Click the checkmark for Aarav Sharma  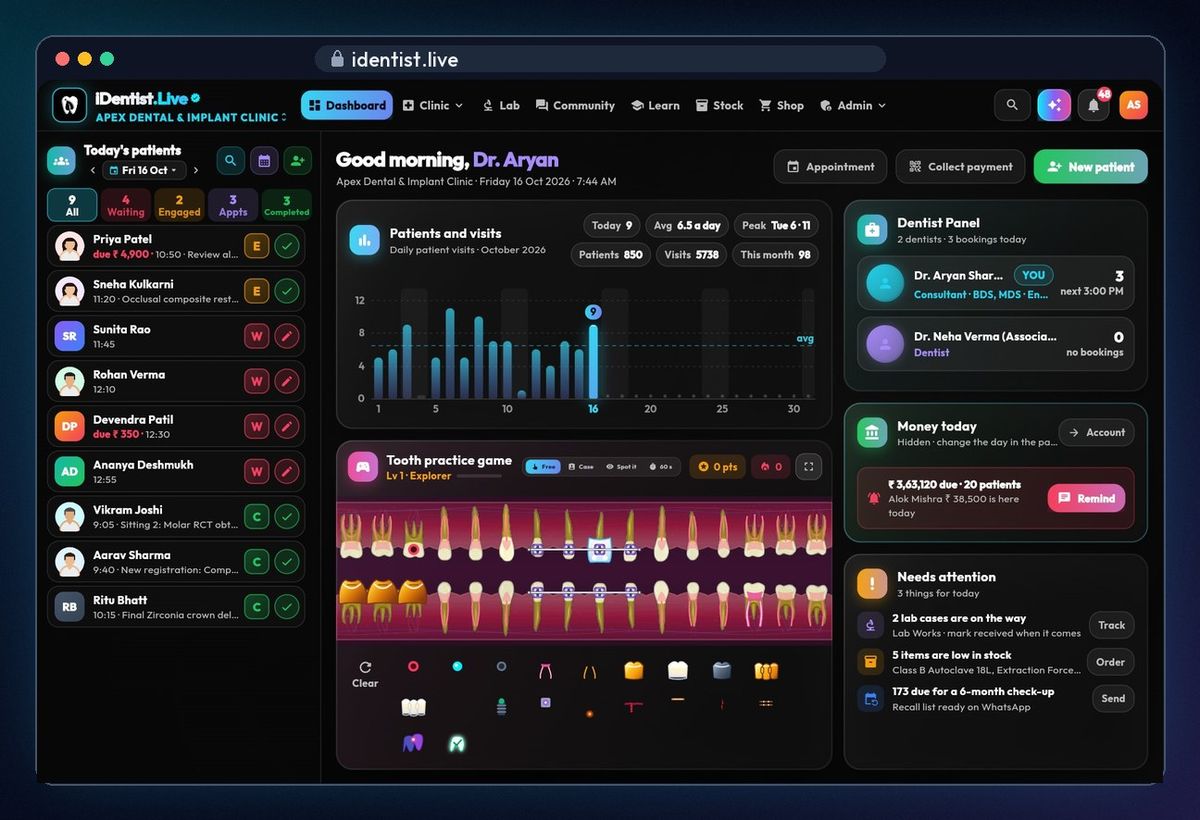[x=287, y=561]
